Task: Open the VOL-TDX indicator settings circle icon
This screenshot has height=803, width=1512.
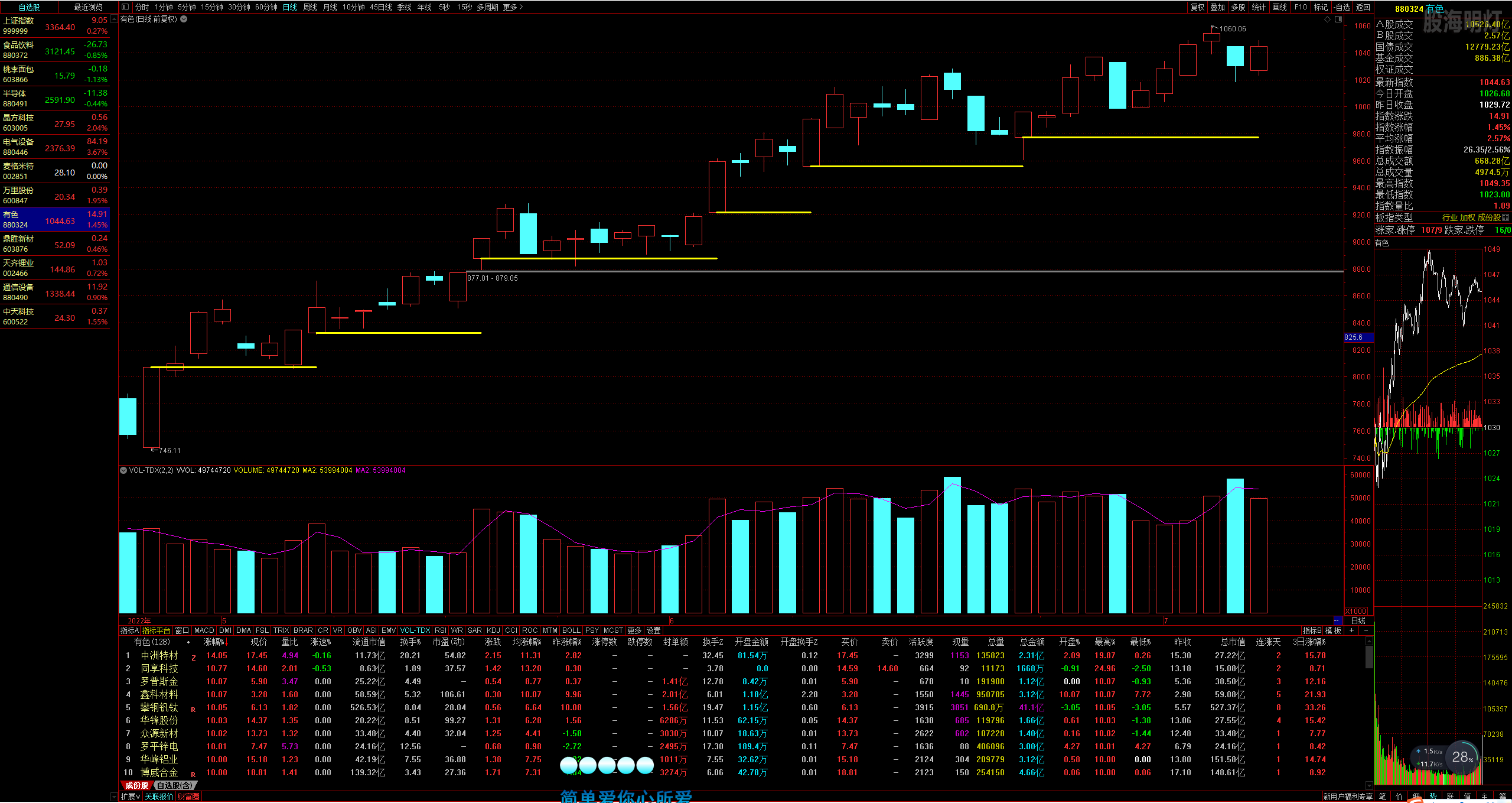Action: click(x=123, y=470)
